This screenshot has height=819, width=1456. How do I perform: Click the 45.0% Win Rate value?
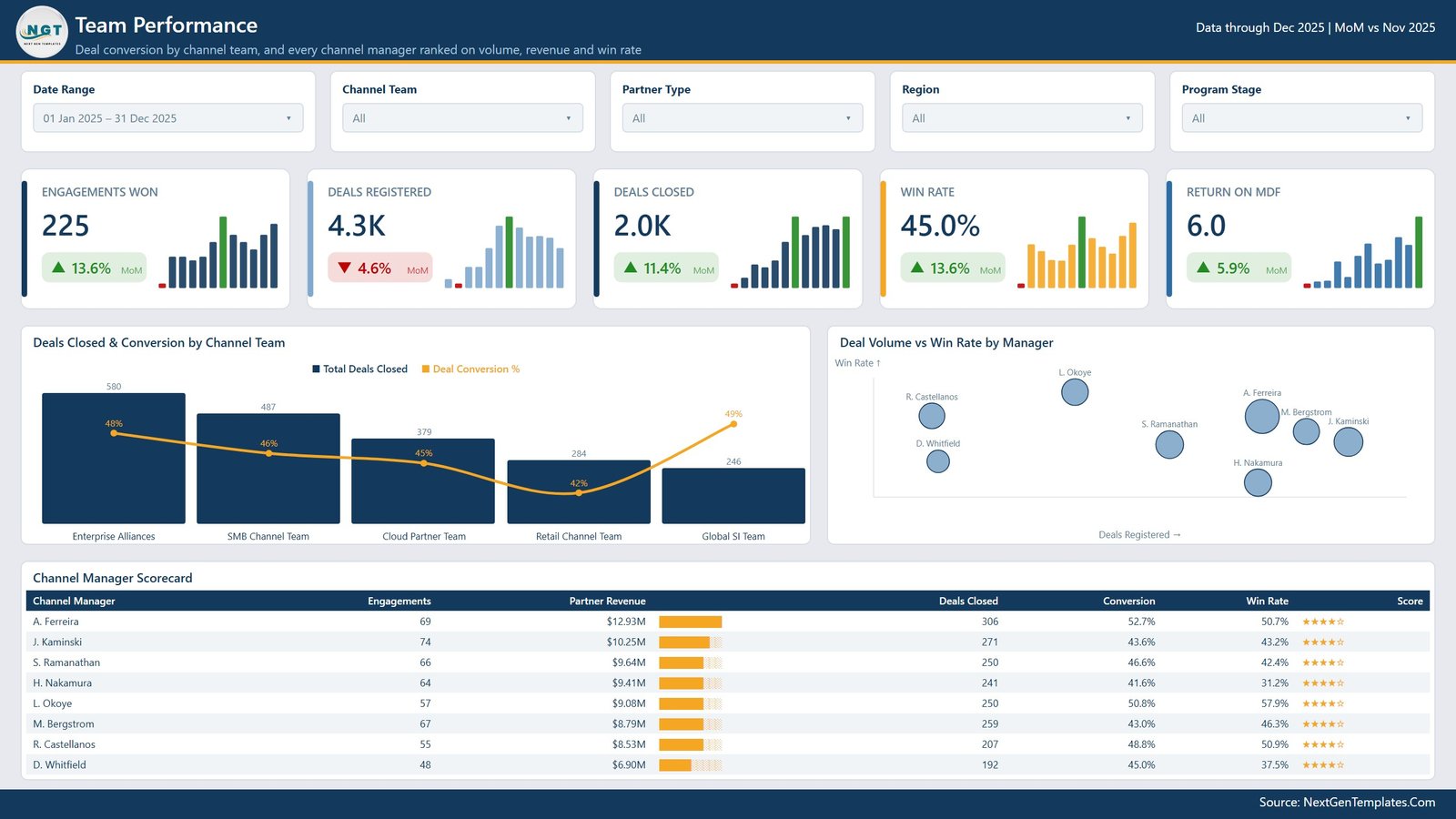point(940,226)
